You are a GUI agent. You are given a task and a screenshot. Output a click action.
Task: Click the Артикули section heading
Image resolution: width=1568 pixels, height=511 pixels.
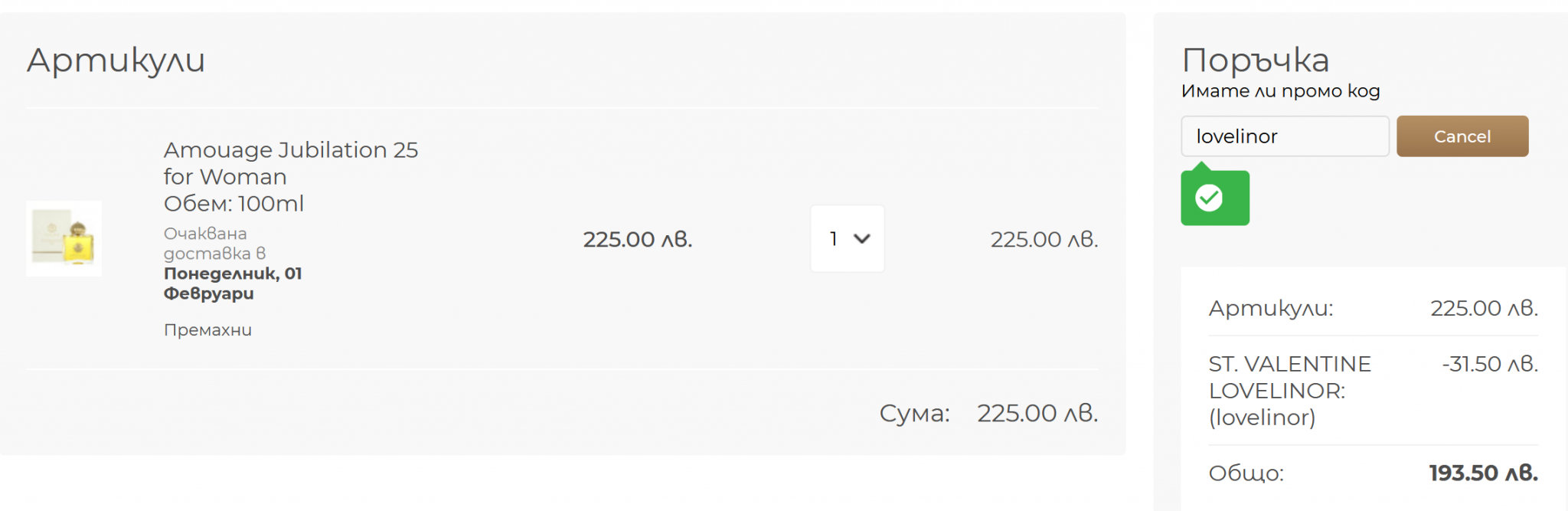pos(116,60)
